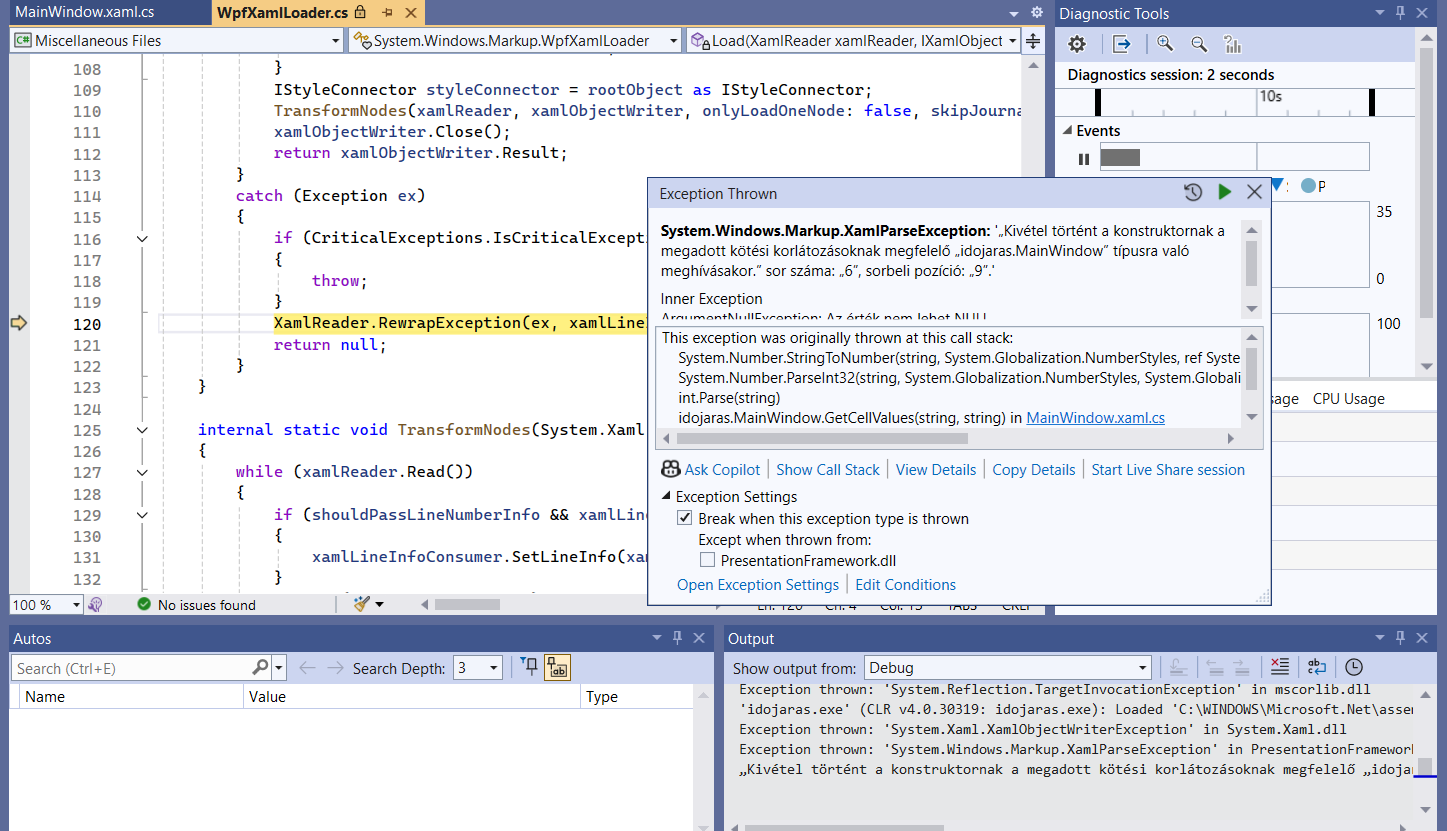Screen dimensions: 1447x831
Task: Click the IntelliCode icon beside the zoom level
Action: (96, 604)
